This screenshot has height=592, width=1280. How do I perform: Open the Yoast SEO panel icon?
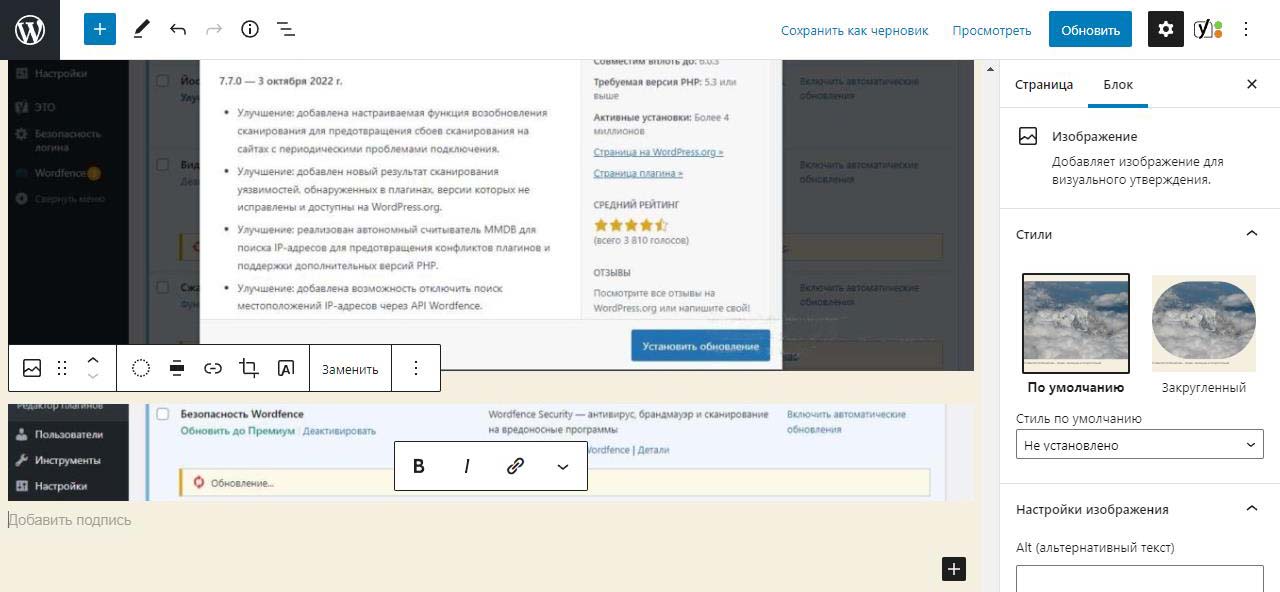[x=1208, y=30]
